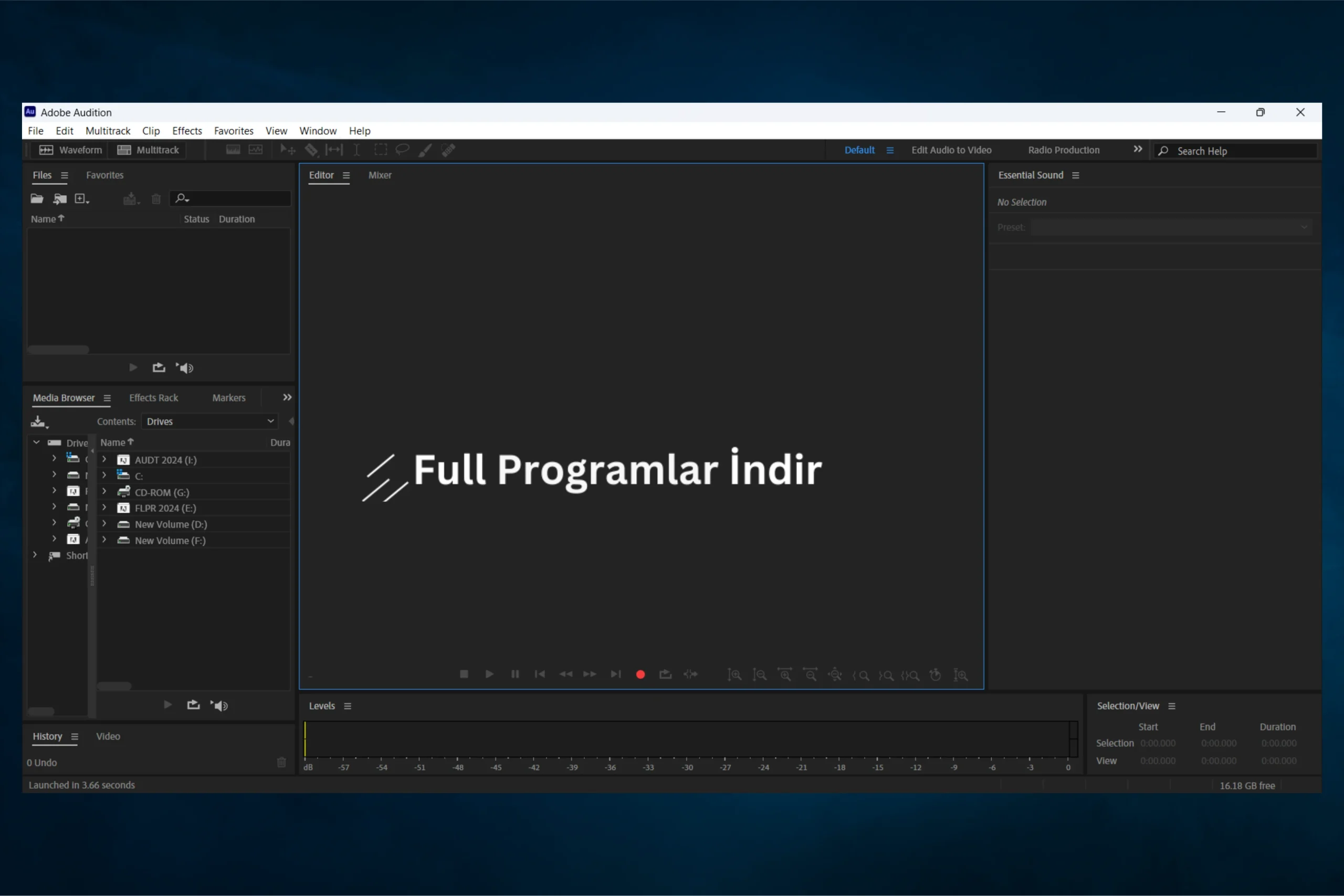1344x896 pixels.
Task: Toggle Loop Playback in Media Browser
Action: click(x=194, y=705)
